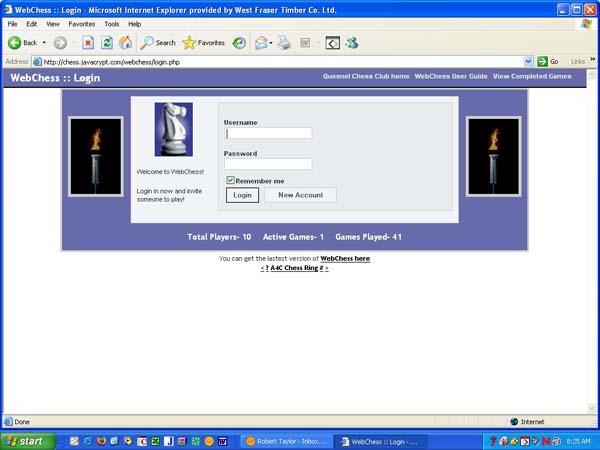The image size is (600, 450).
Task: Focus the Username input field
Action: click(x=268, y=133)
